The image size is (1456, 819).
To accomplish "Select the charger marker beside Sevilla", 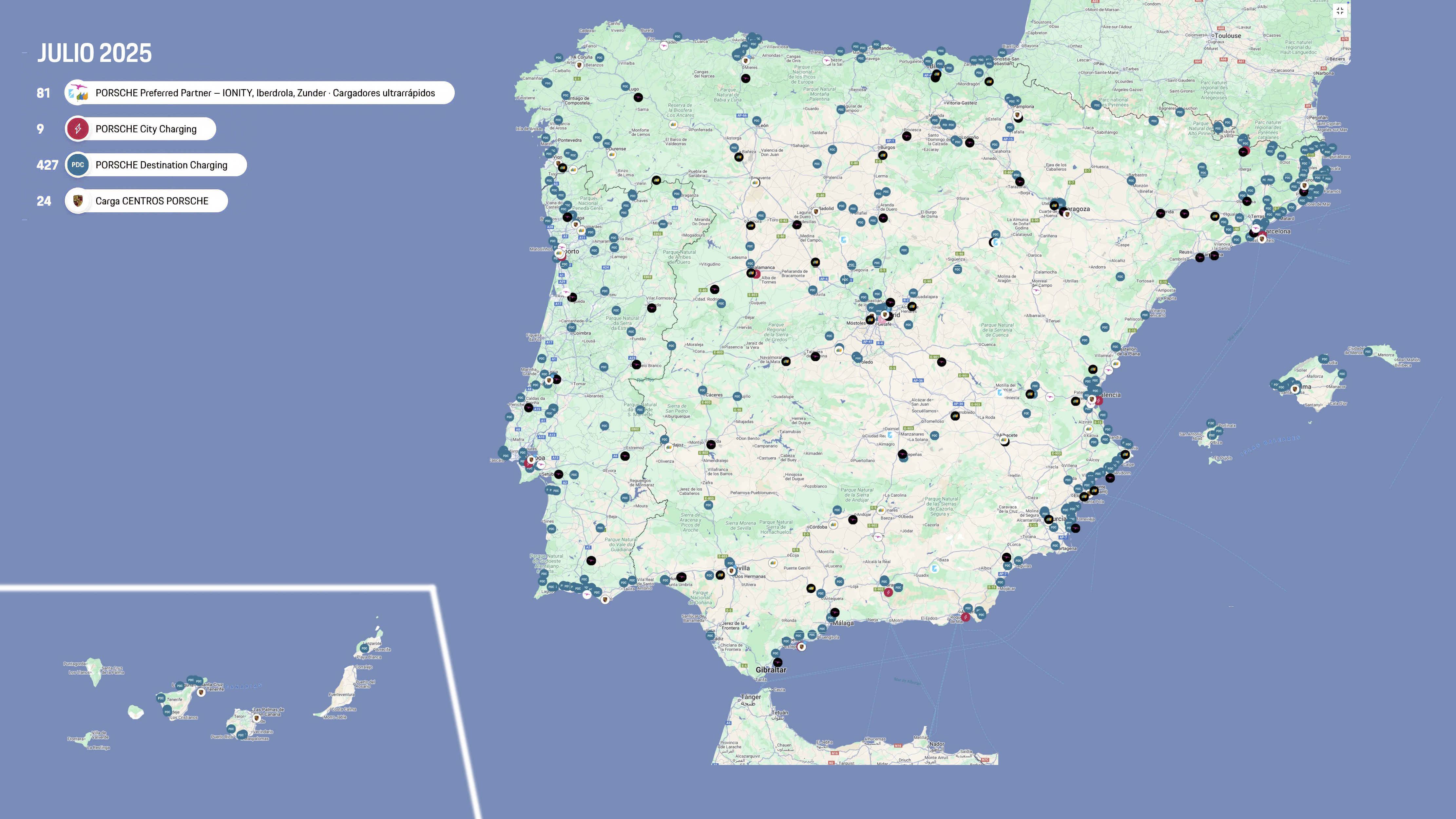I will [x=721, y=575].
